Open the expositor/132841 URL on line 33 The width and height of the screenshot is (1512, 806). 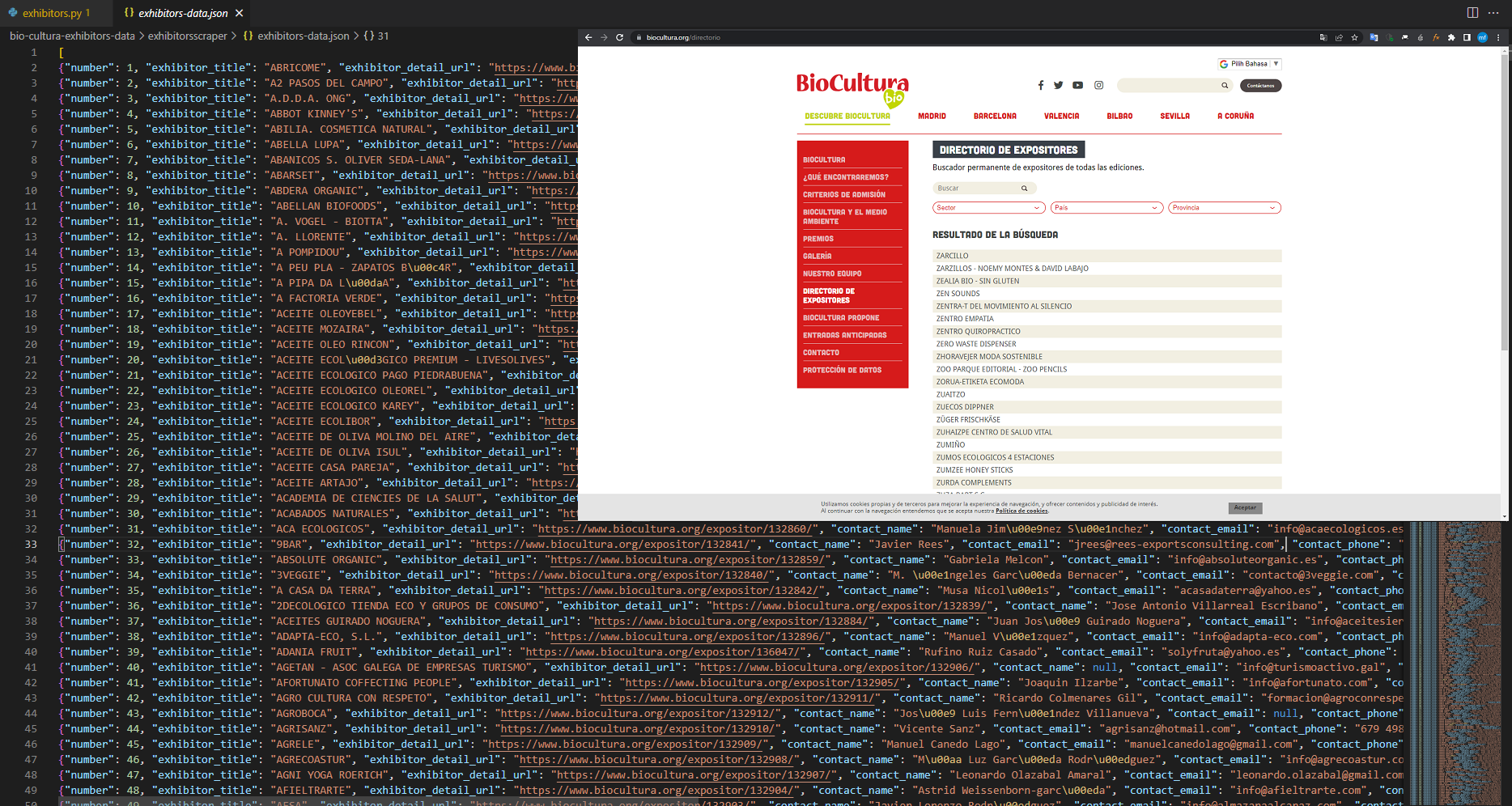[x=614, y=545]
